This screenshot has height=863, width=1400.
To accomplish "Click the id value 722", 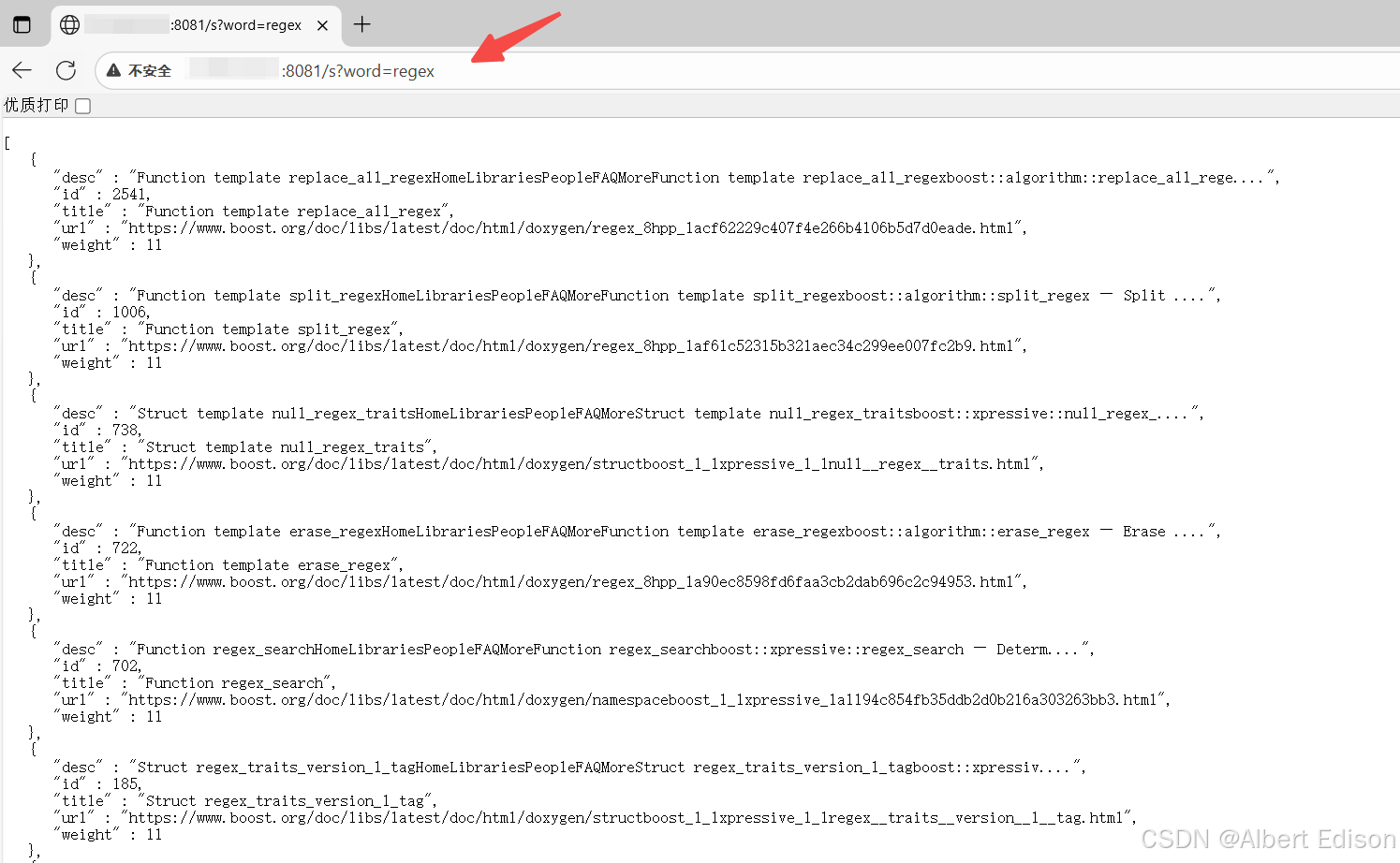I will pyautogui.click(x=125, y=549).
